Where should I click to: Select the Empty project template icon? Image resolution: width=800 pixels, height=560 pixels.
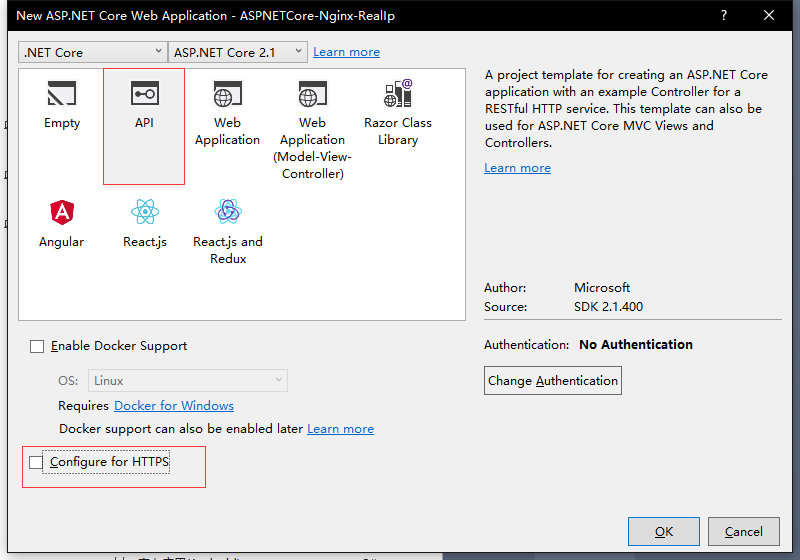[x=61, y=96]
